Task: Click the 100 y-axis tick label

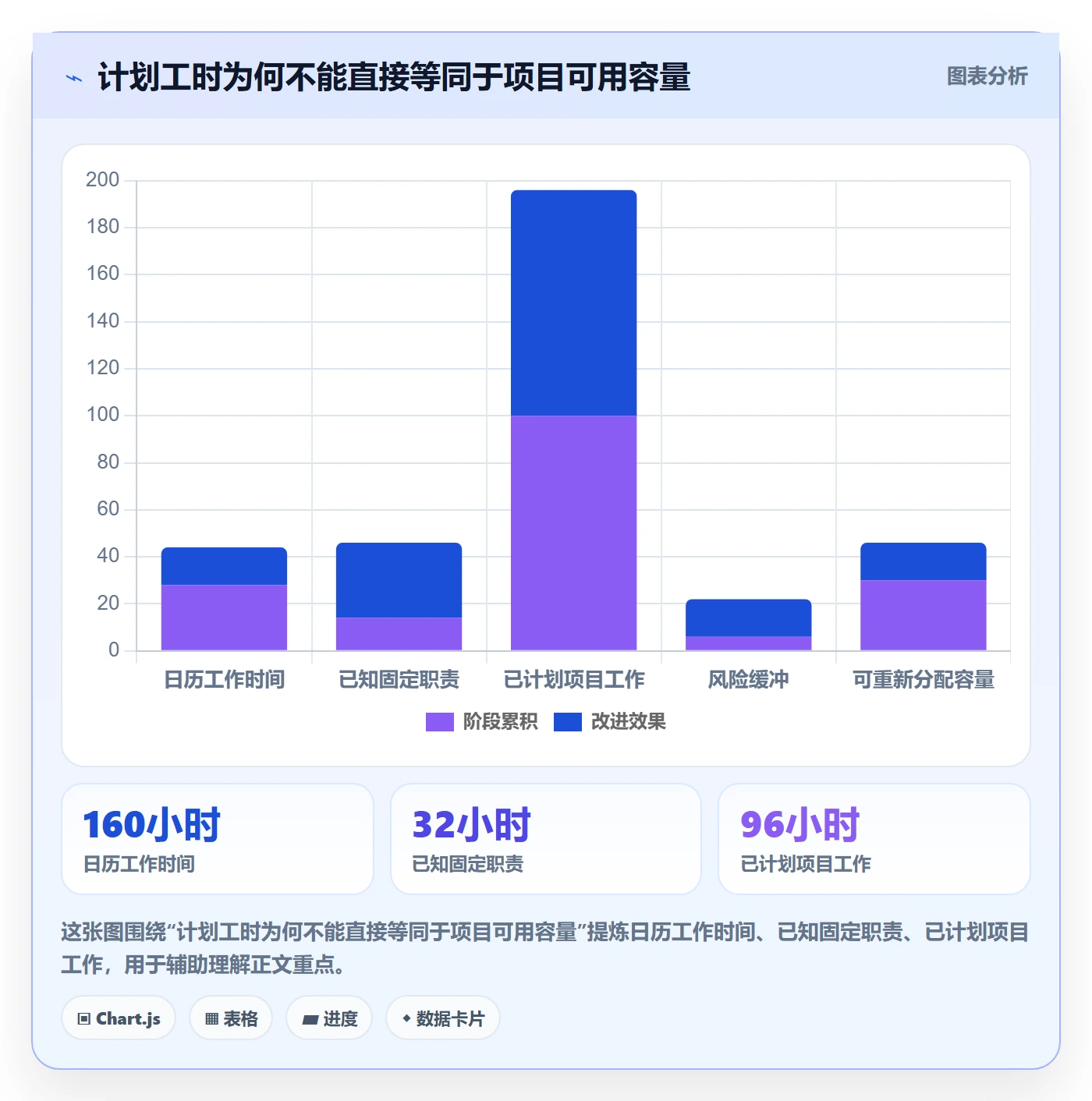Action: tap(102, 415)
